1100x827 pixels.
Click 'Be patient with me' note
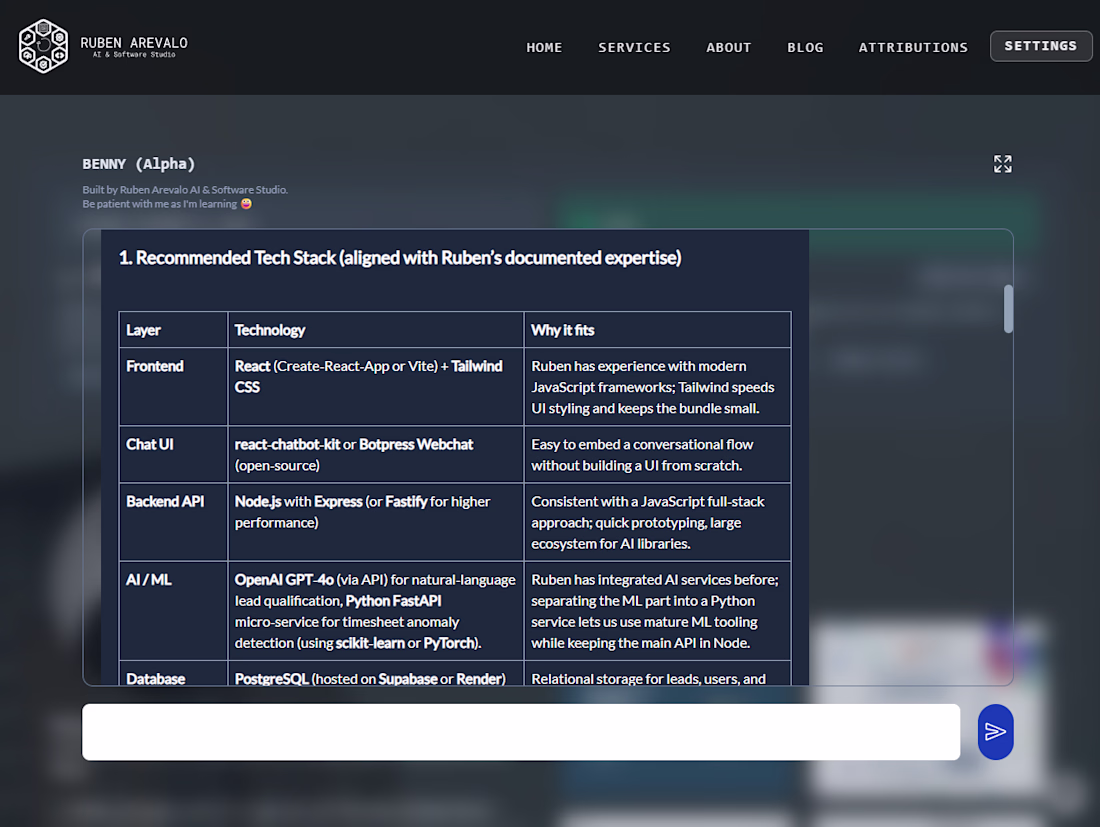[x=167, y=203]
